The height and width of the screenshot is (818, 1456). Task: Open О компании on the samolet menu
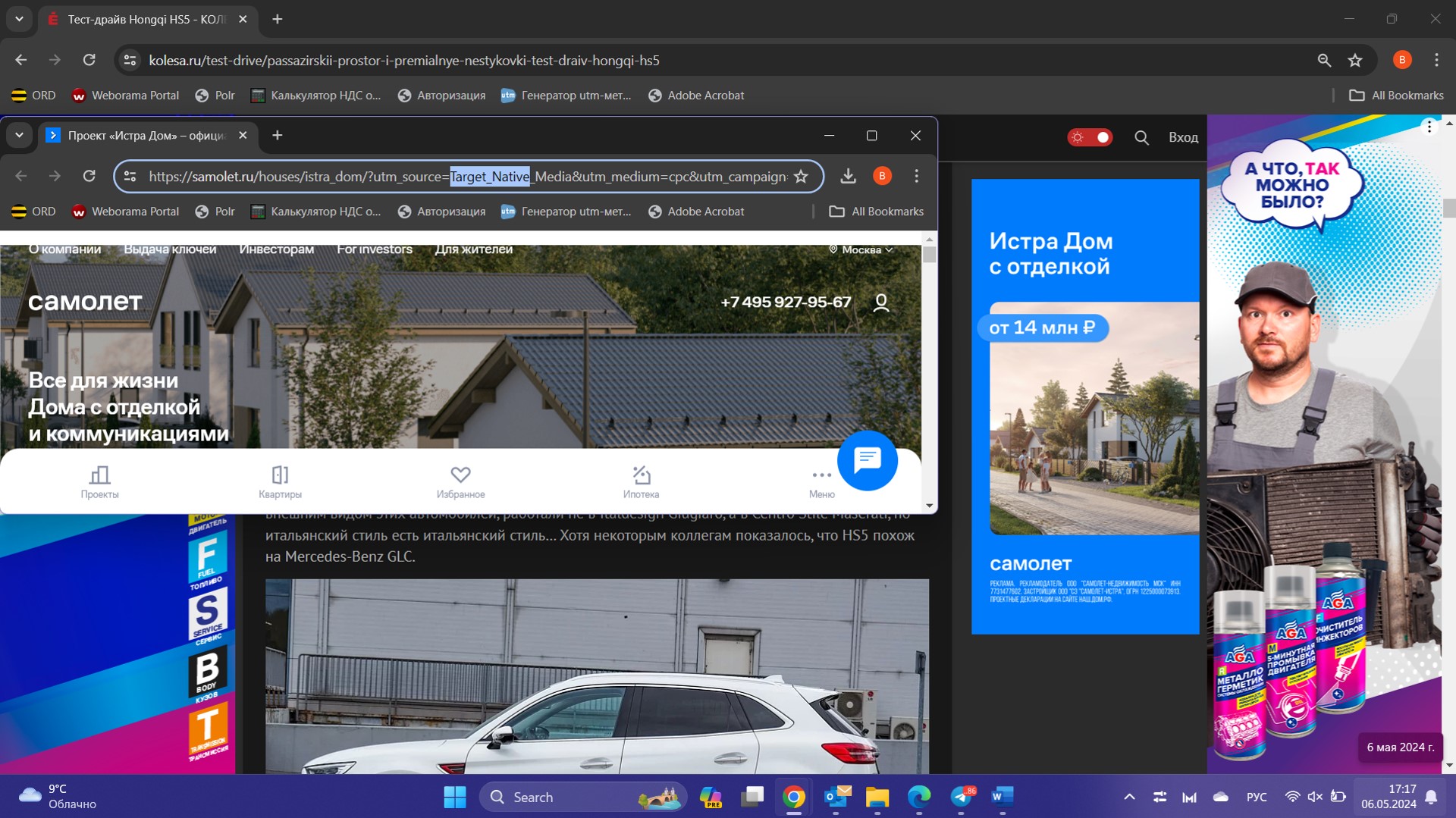[x=64, y=249]
